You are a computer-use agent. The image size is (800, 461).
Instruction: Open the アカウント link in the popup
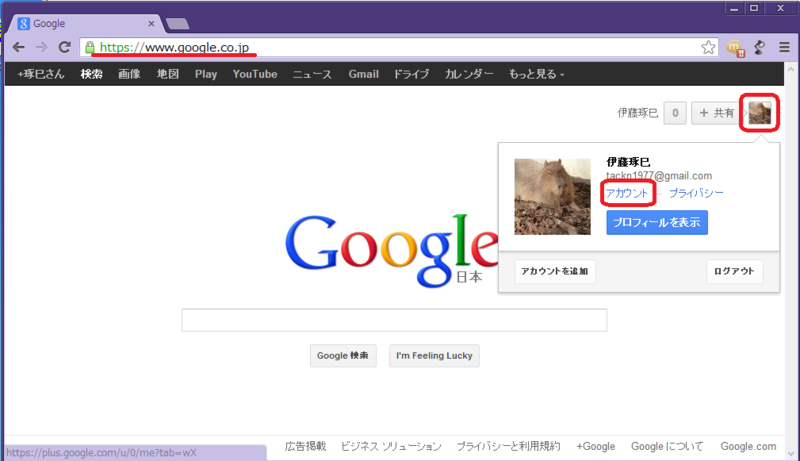pyautogui.click(x=627, y=193)
